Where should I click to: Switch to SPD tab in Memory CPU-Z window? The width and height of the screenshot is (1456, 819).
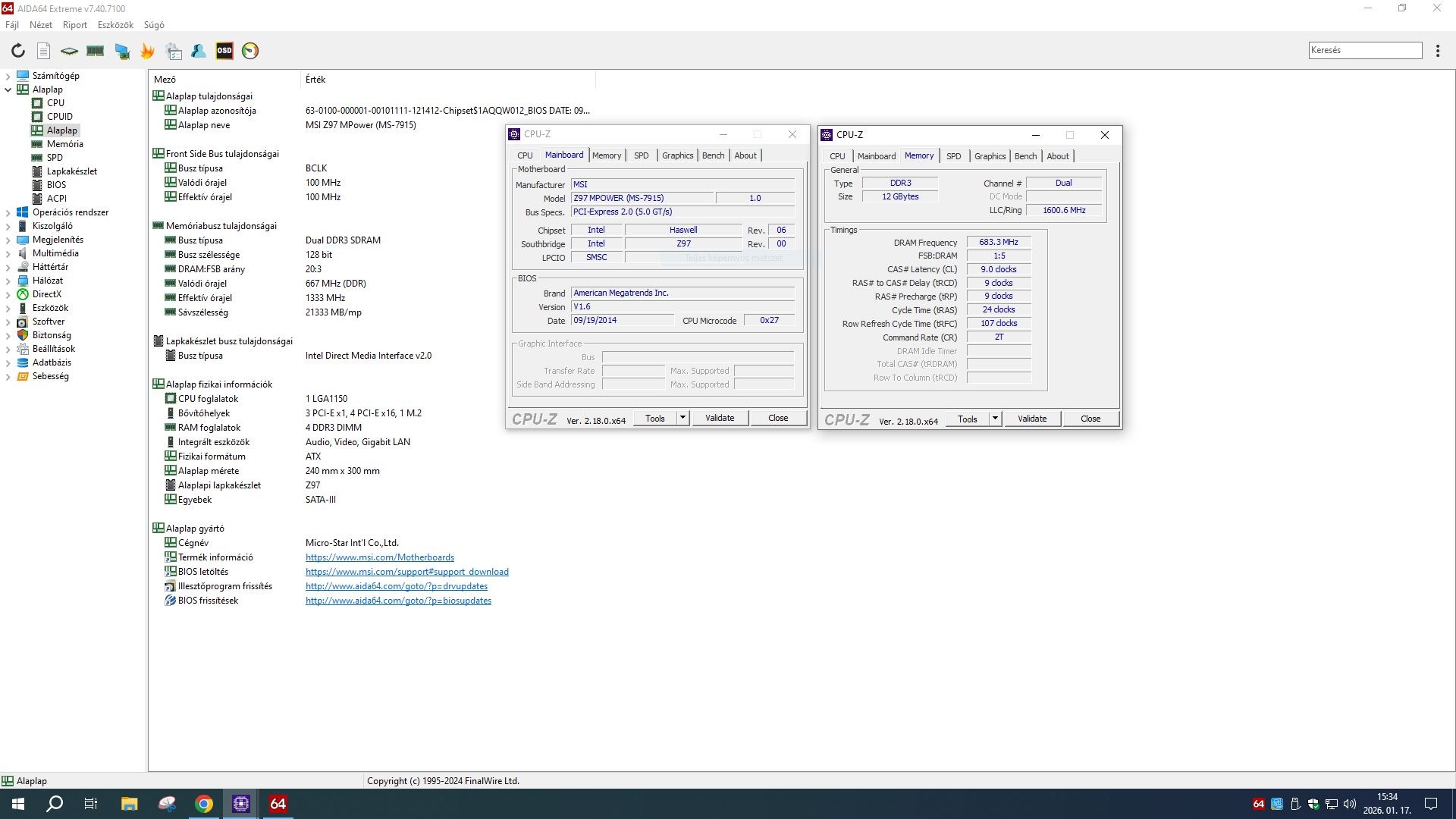pos(953,156)
